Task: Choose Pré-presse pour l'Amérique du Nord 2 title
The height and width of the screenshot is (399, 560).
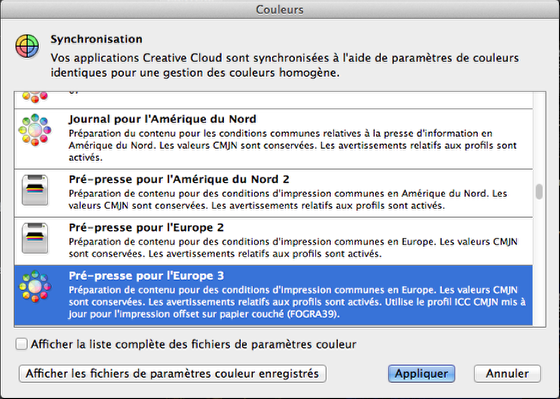Action: pyautogui.click(x=179, y=179)
